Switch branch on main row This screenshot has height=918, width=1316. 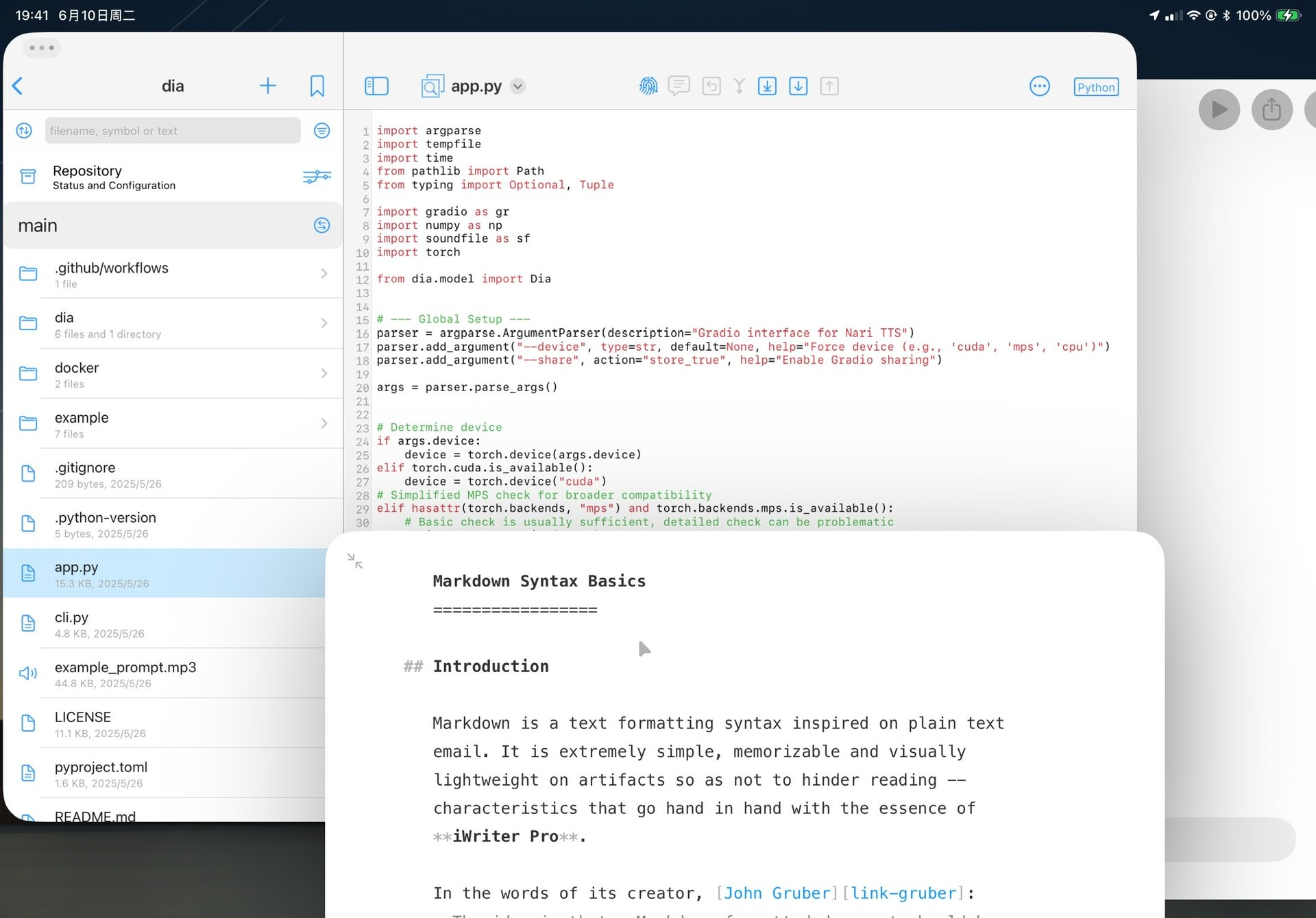point(321,225)
